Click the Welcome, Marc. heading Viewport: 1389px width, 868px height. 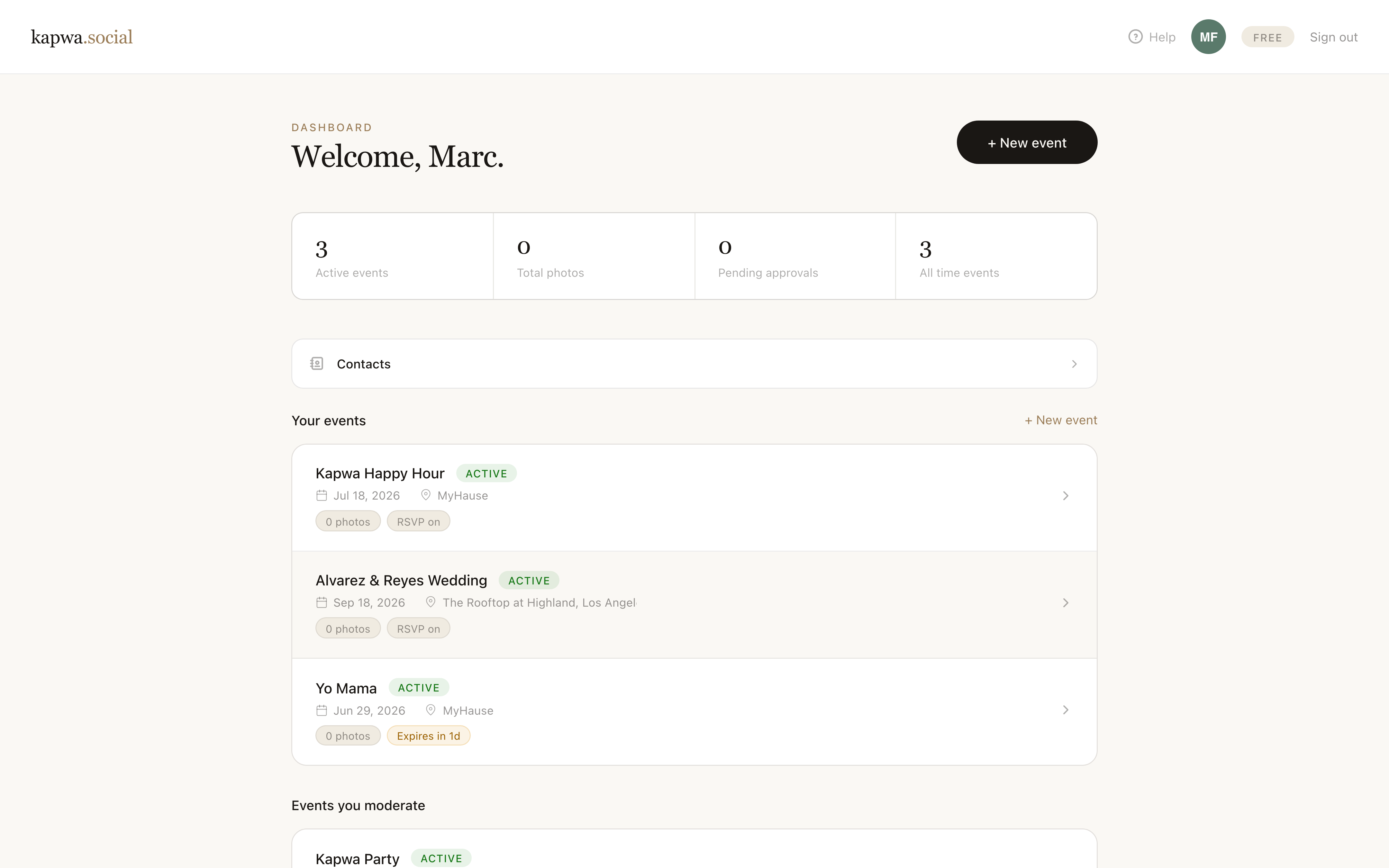[x=397, y=157]
